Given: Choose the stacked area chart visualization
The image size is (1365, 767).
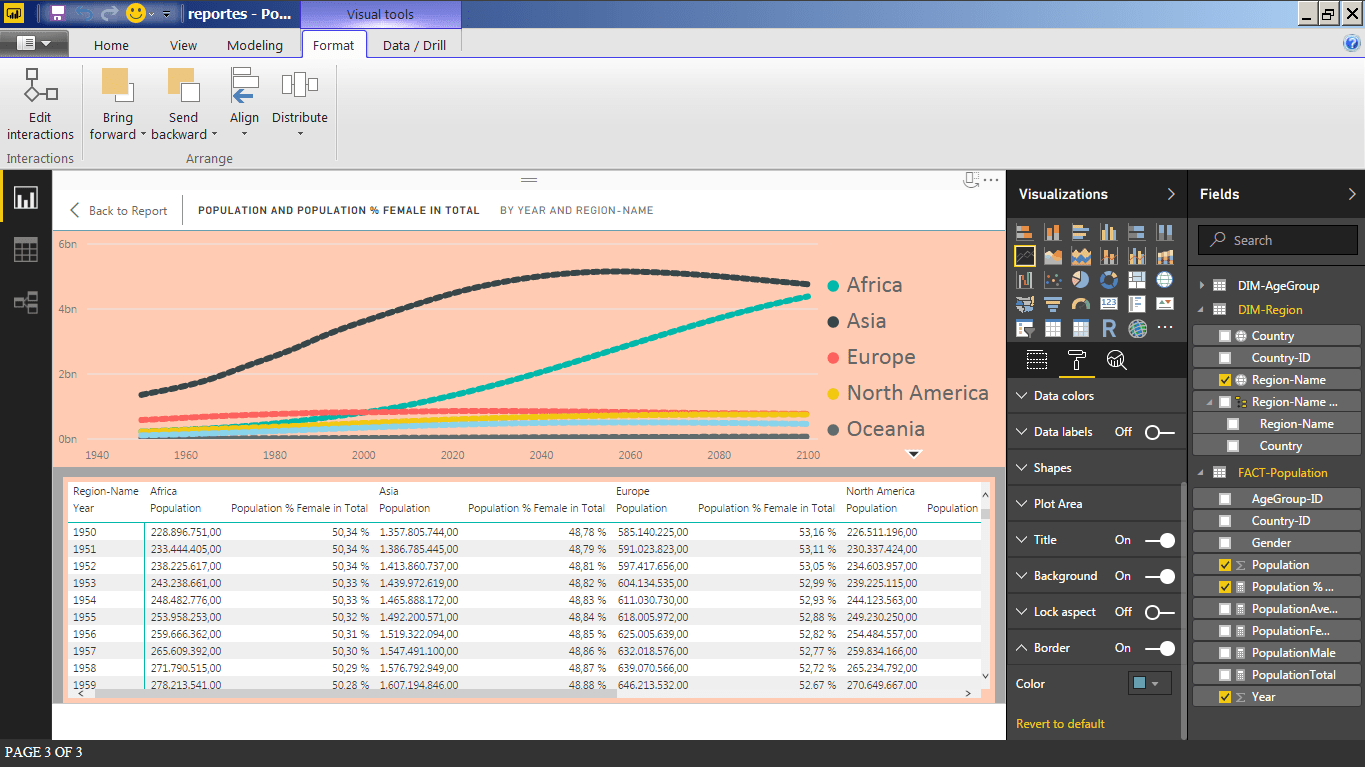Looking at the screenshot, I should coord(1081,256).
